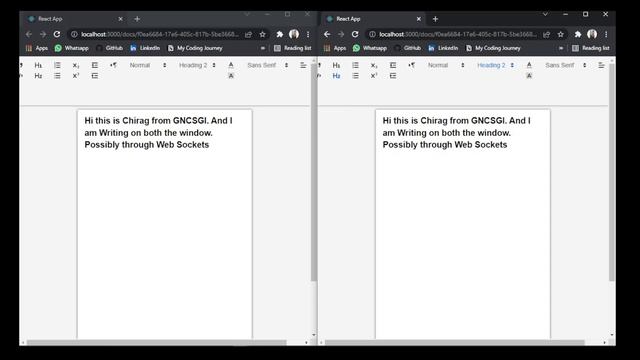640x360 pixels.
Task: Open Extensions puzzle icon in right window
Action: click(x=578, y=34)
